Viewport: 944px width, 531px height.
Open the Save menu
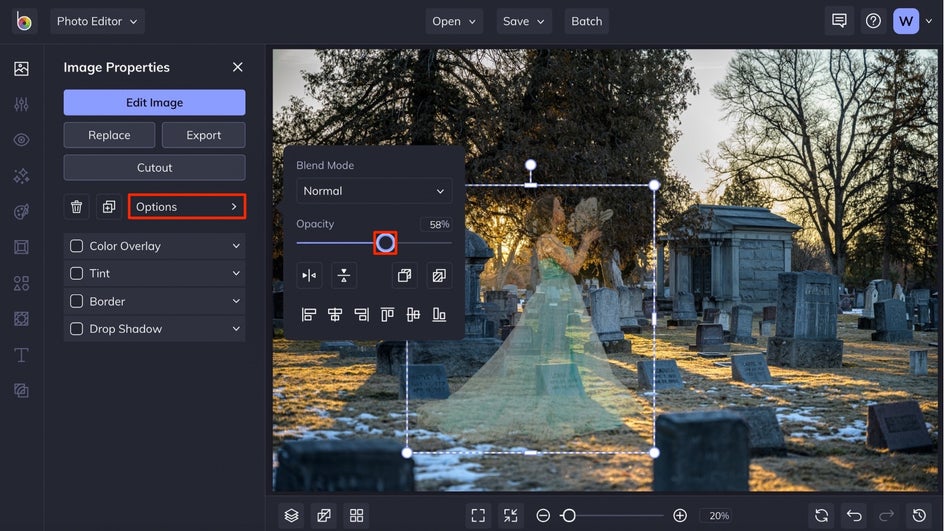(525, 21)
